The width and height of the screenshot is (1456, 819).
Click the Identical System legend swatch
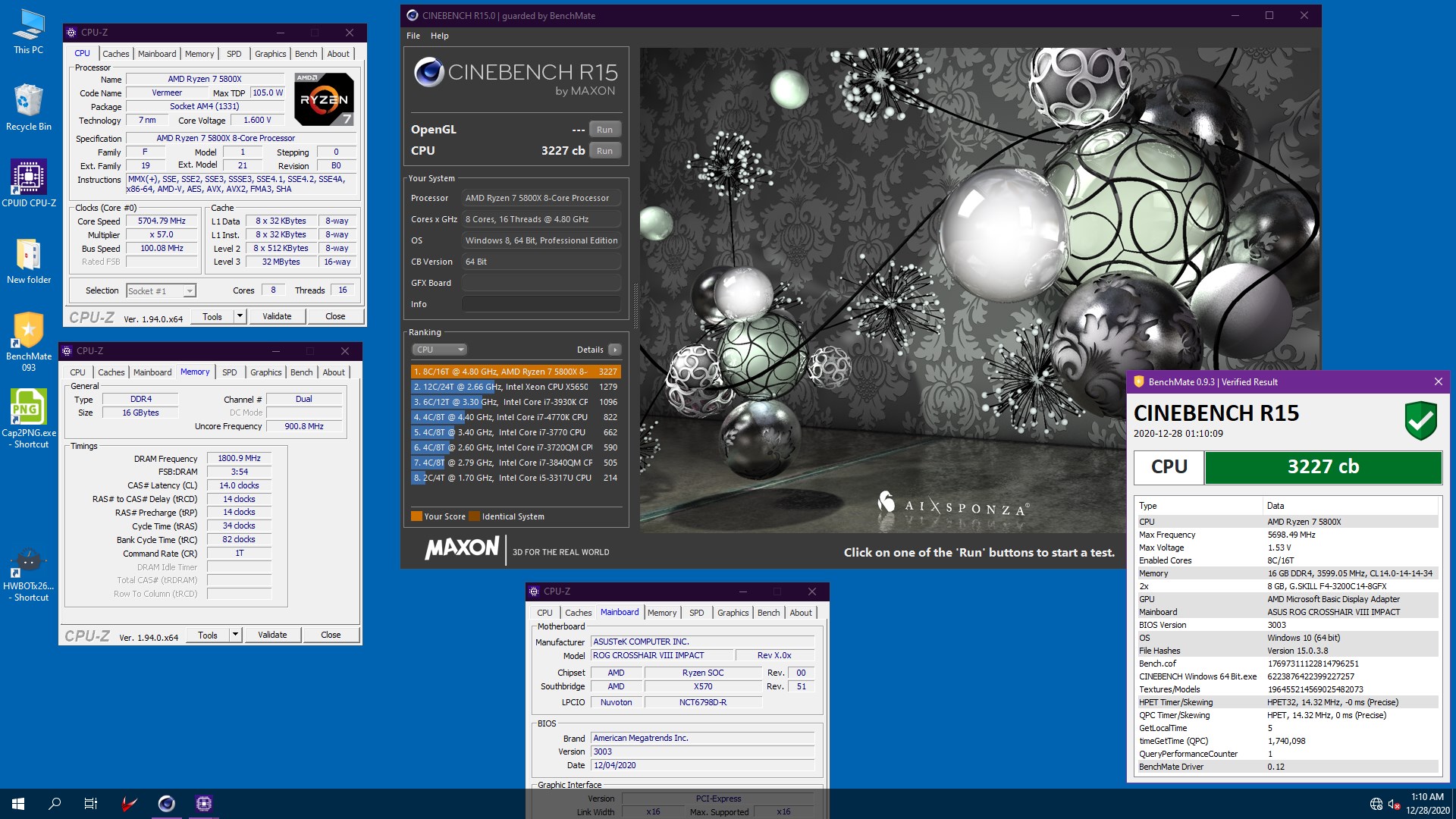[474, 516]
